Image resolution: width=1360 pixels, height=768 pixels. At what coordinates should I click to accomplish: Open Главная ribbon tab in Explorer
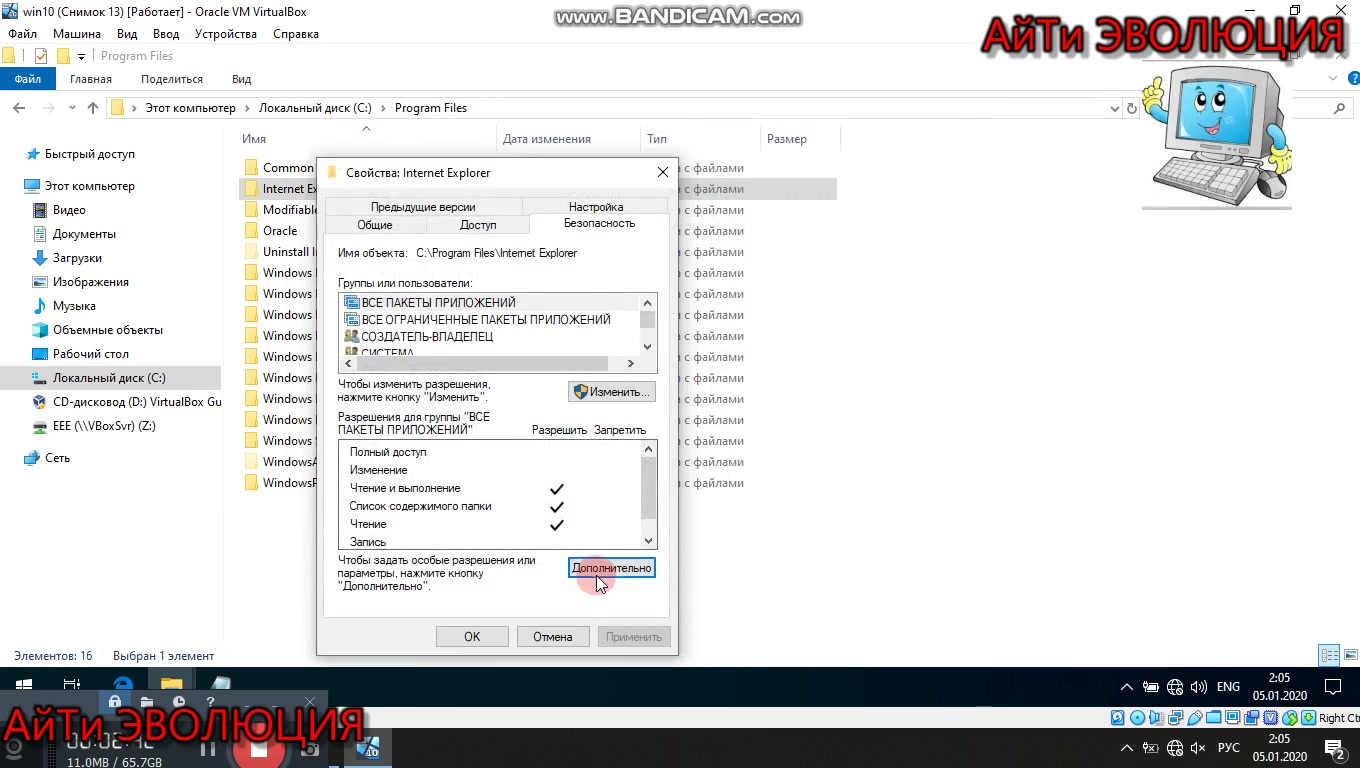click(91, 79)
